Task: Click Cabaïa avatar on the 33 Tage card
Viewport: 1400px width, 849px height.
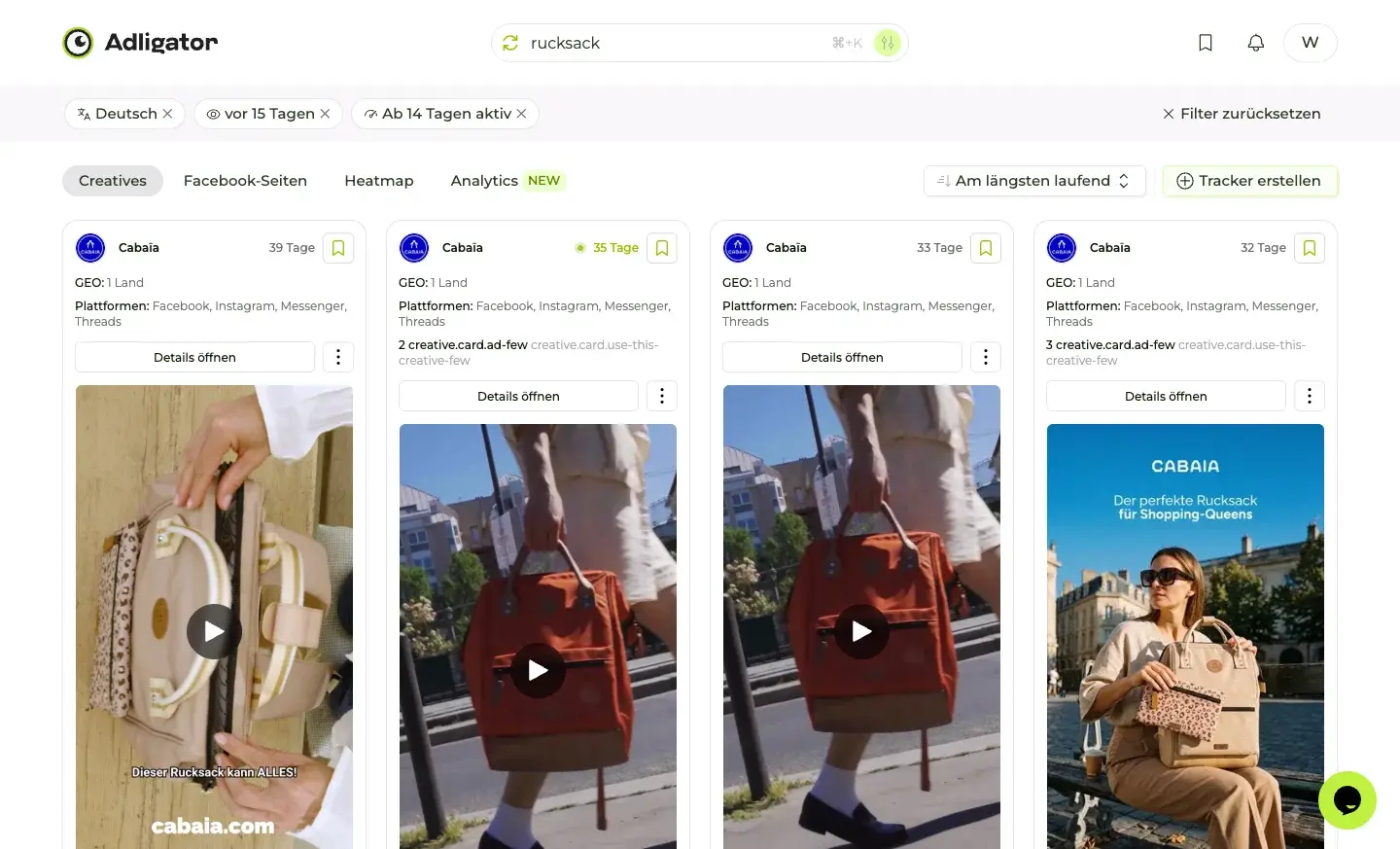Action: point(738,248)
